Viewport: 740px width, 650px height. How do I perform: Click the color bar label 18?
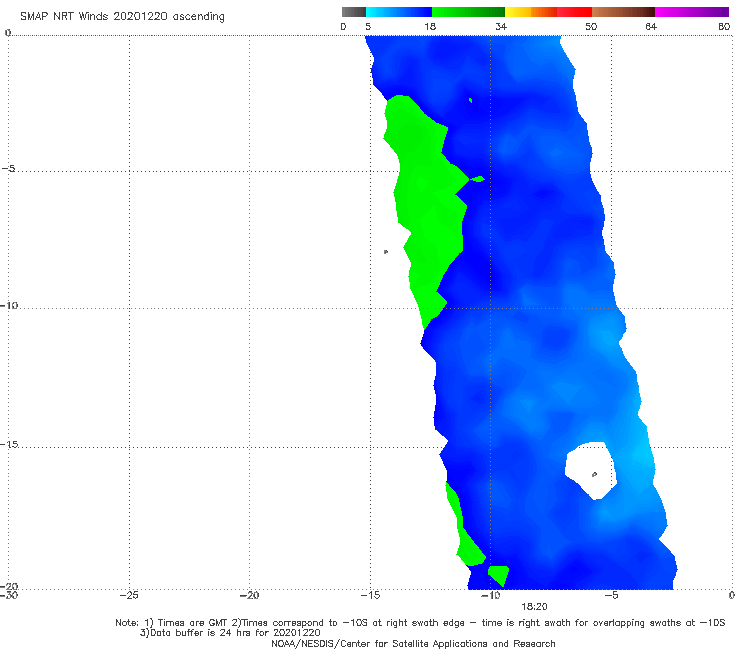(430, 27)
